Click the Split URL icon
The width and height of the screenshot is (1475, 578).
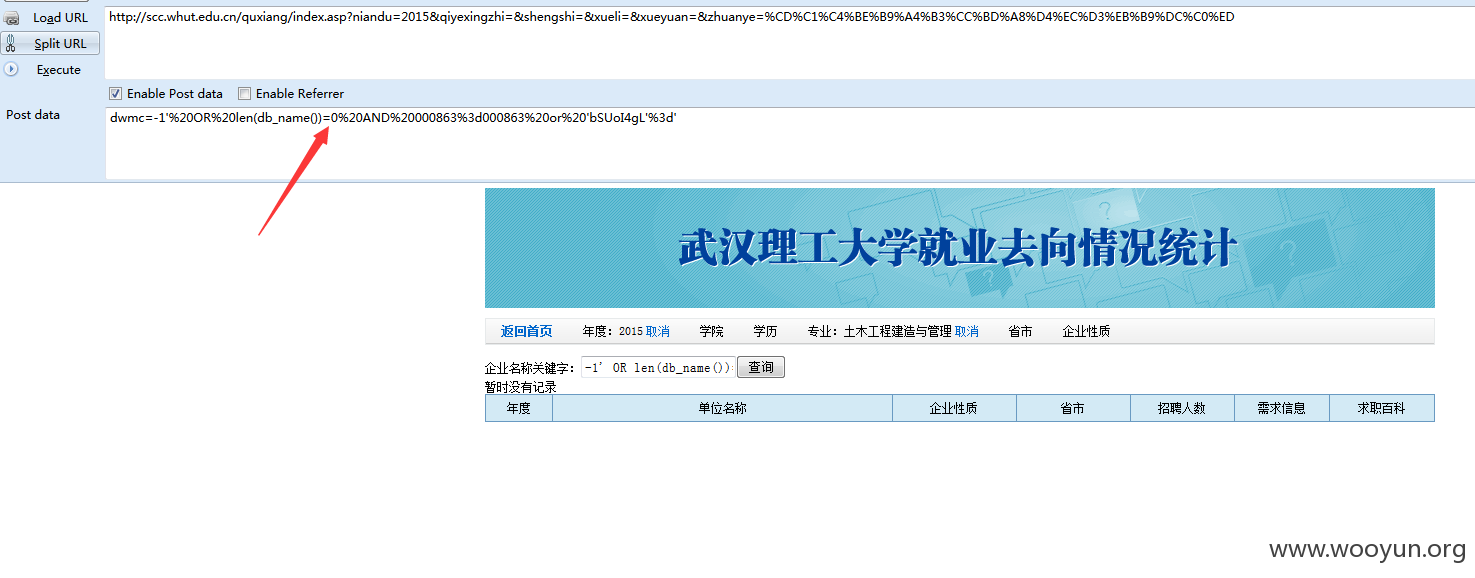click(x=12, y=44)
